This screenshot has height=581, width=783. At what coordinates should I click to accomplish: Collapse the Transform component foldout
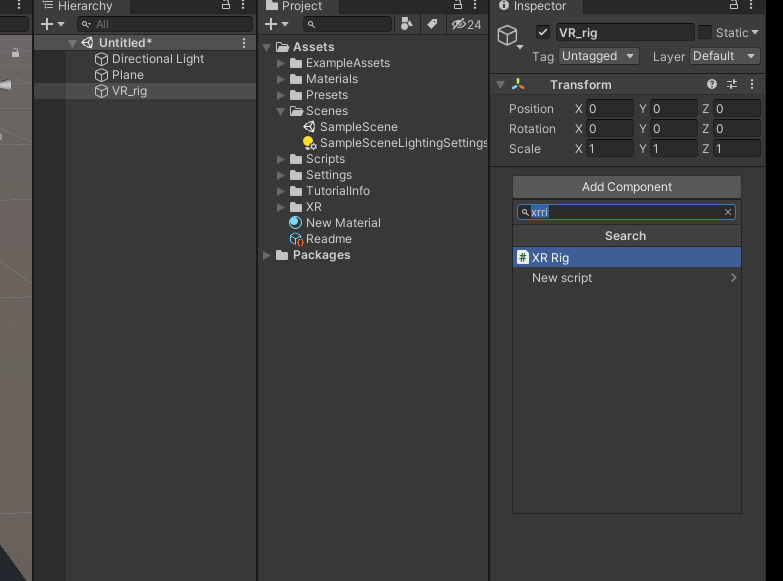(x=500, y=85)
